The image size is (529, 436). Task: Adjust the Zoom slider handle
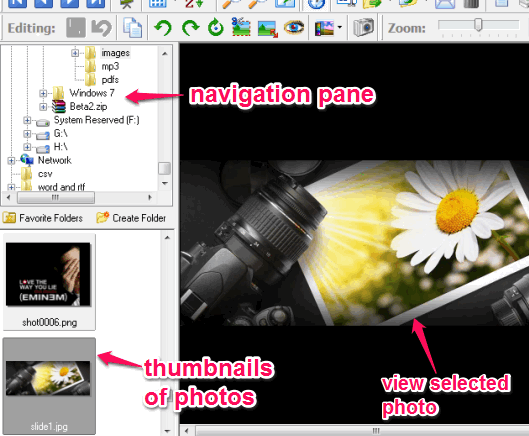coord(478,25)
